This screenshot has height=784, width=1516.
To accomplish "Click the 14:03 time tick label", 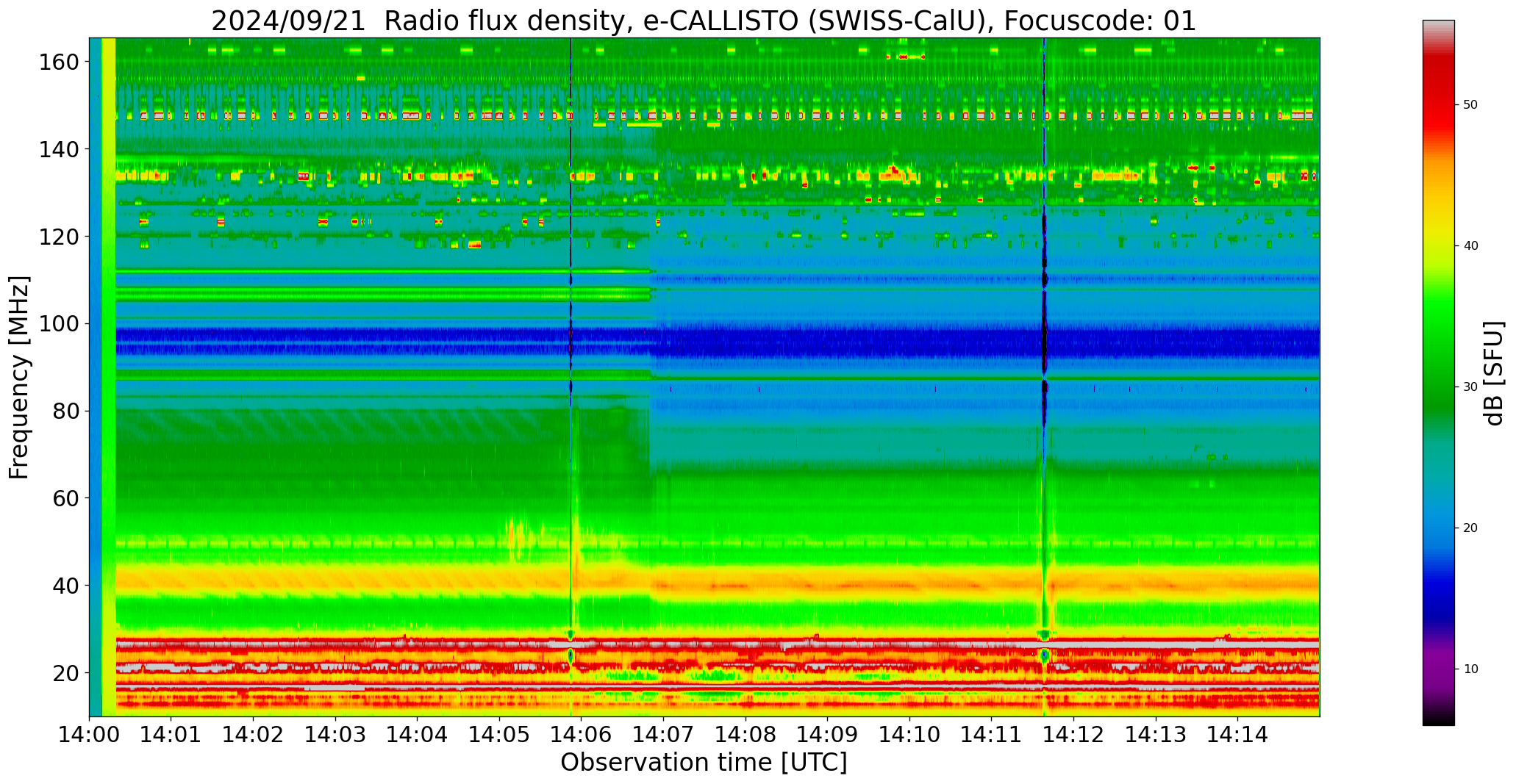I will pyautogui.click(x=336, y=735).
